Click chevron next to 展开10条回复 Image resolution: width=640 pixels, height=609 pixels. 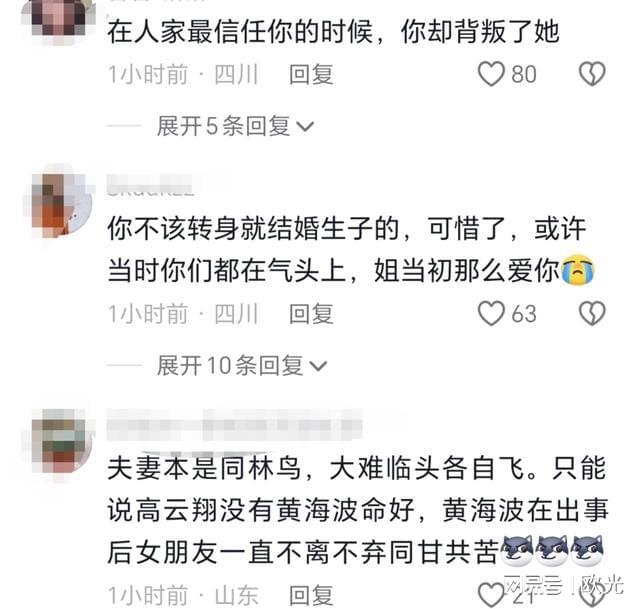click(318, 366)
